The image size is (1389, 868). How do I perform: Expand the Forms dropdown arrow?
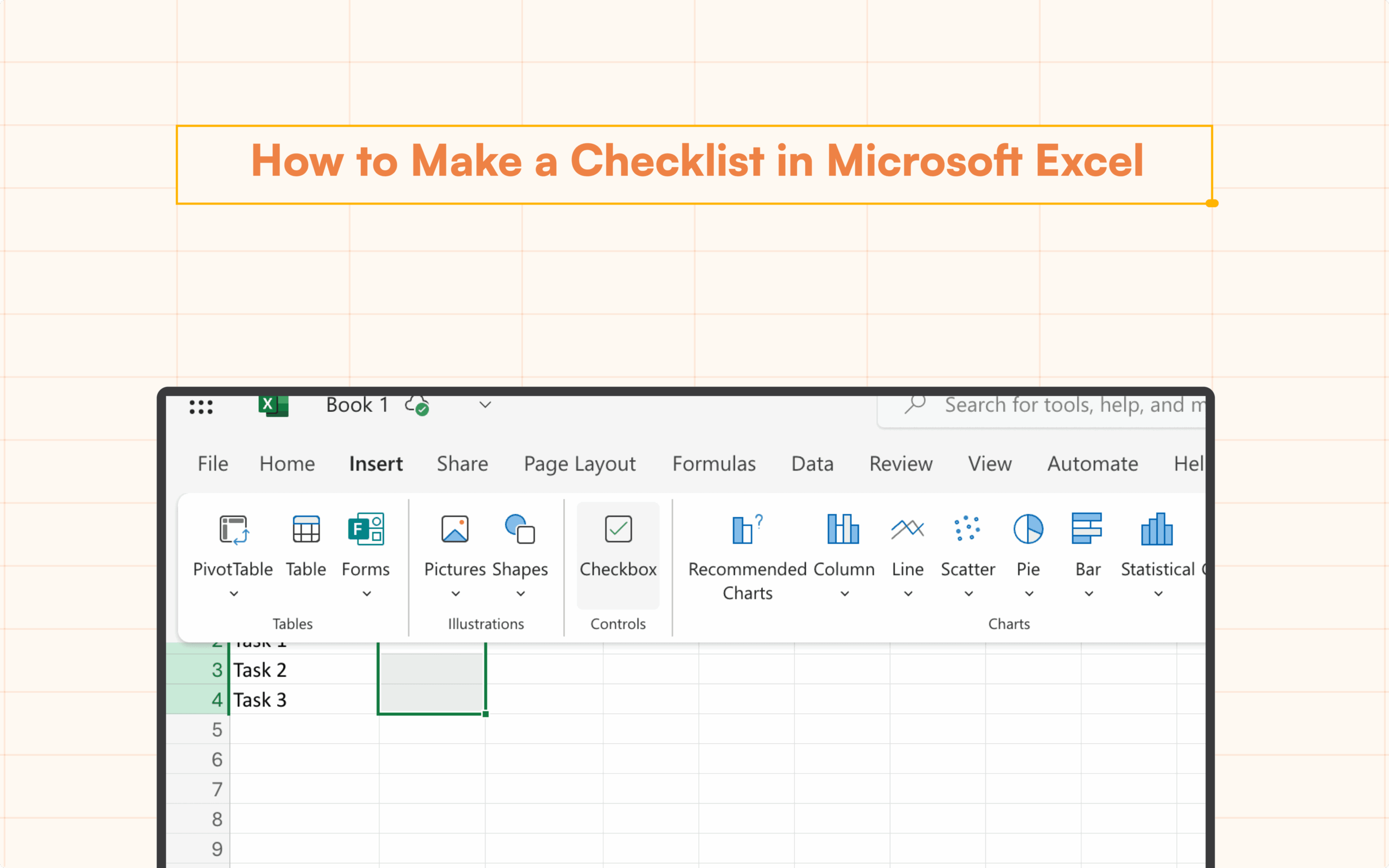[x=367, y=593]
